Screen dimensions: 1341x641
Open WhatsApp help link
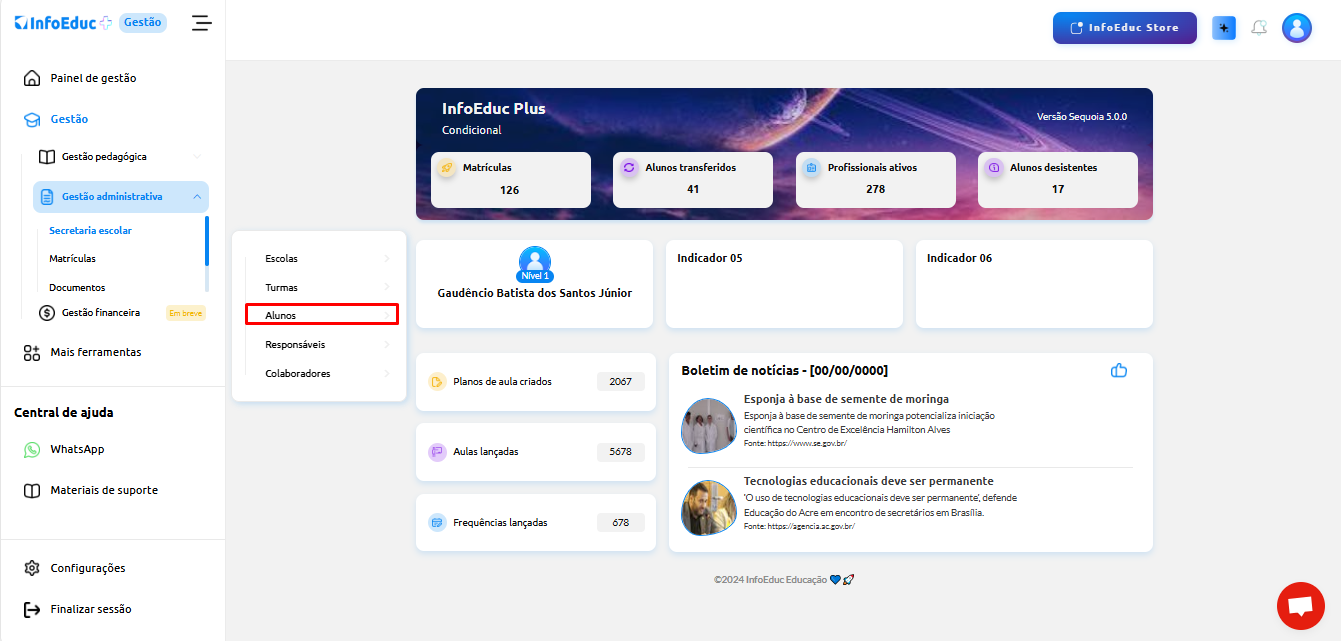point(77,450)
